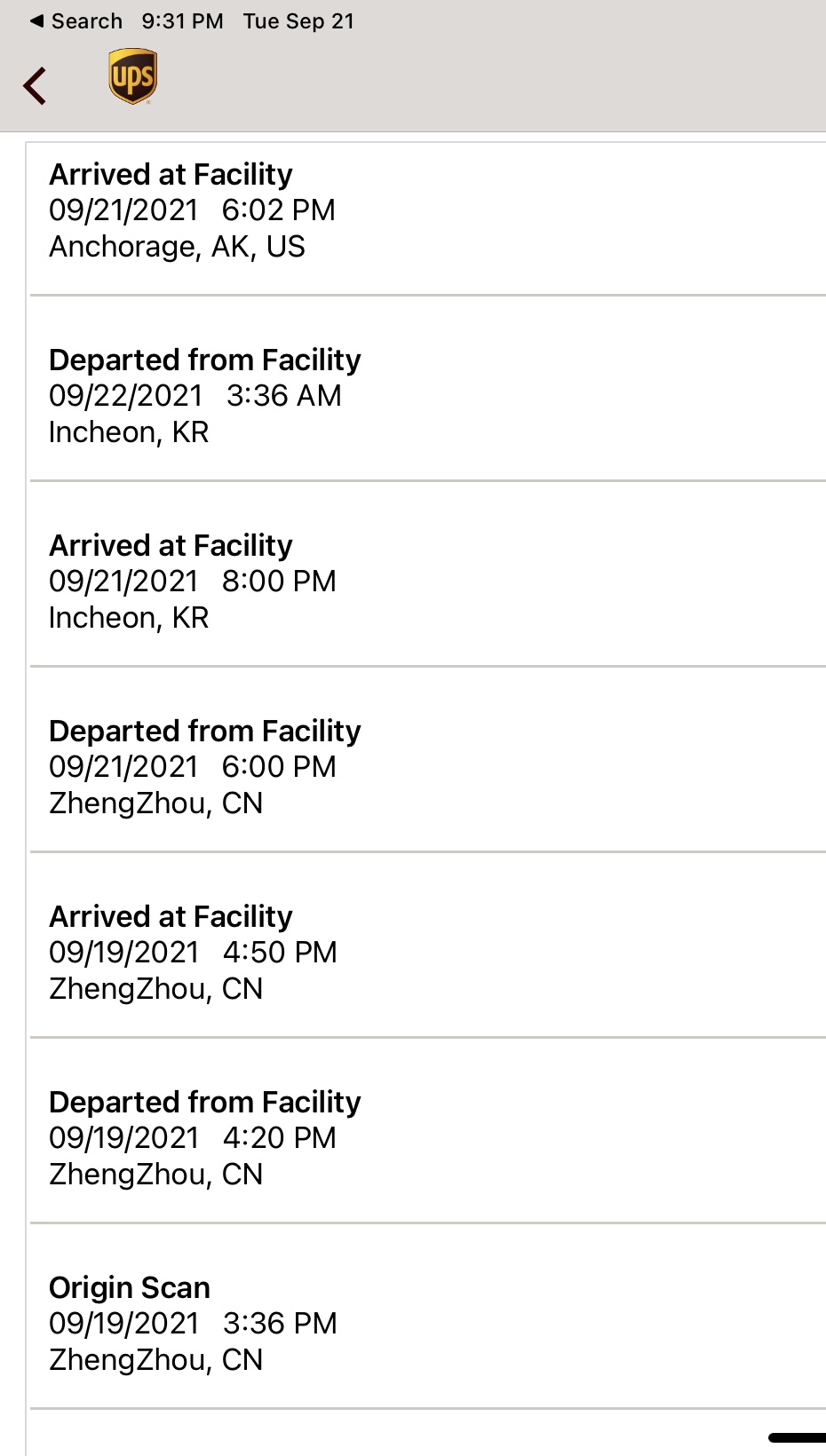Open Arrived at Facility 8:00 PM heading

click(x=171, y=545)
